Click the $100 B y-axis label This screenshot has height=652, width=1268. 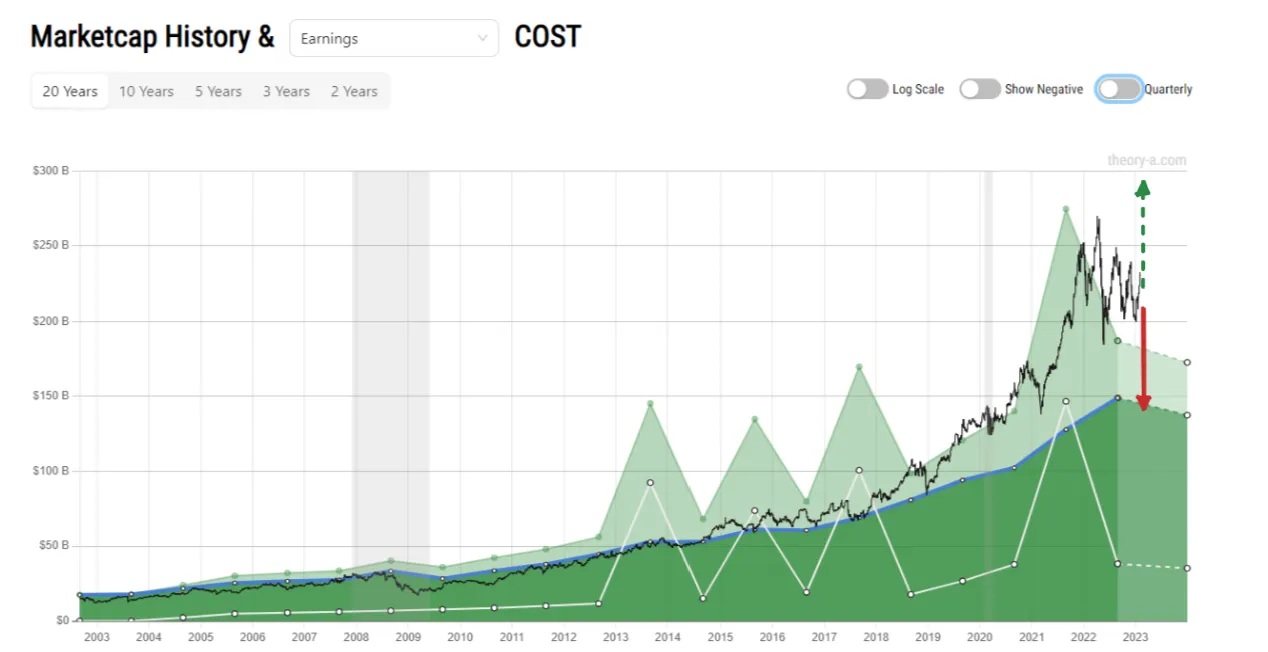click(x=52, y=471)
